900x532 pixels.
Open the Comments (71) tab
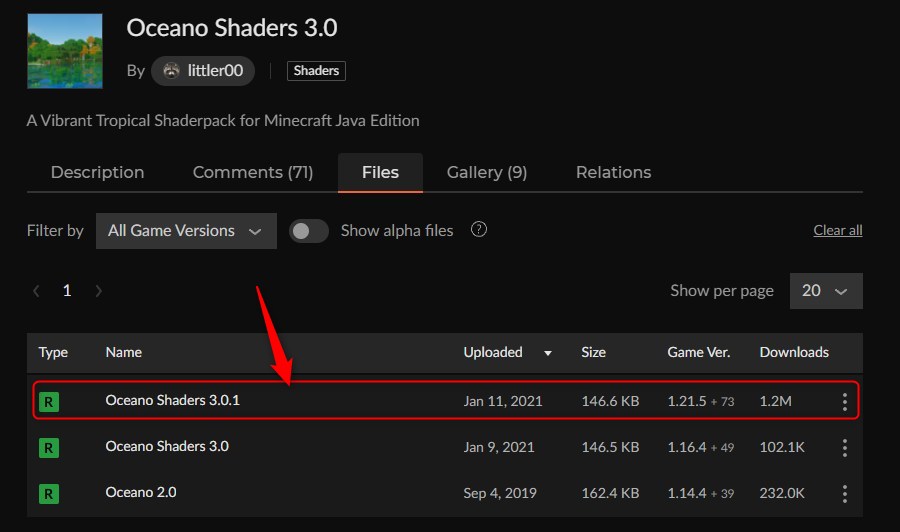[253, 172]
